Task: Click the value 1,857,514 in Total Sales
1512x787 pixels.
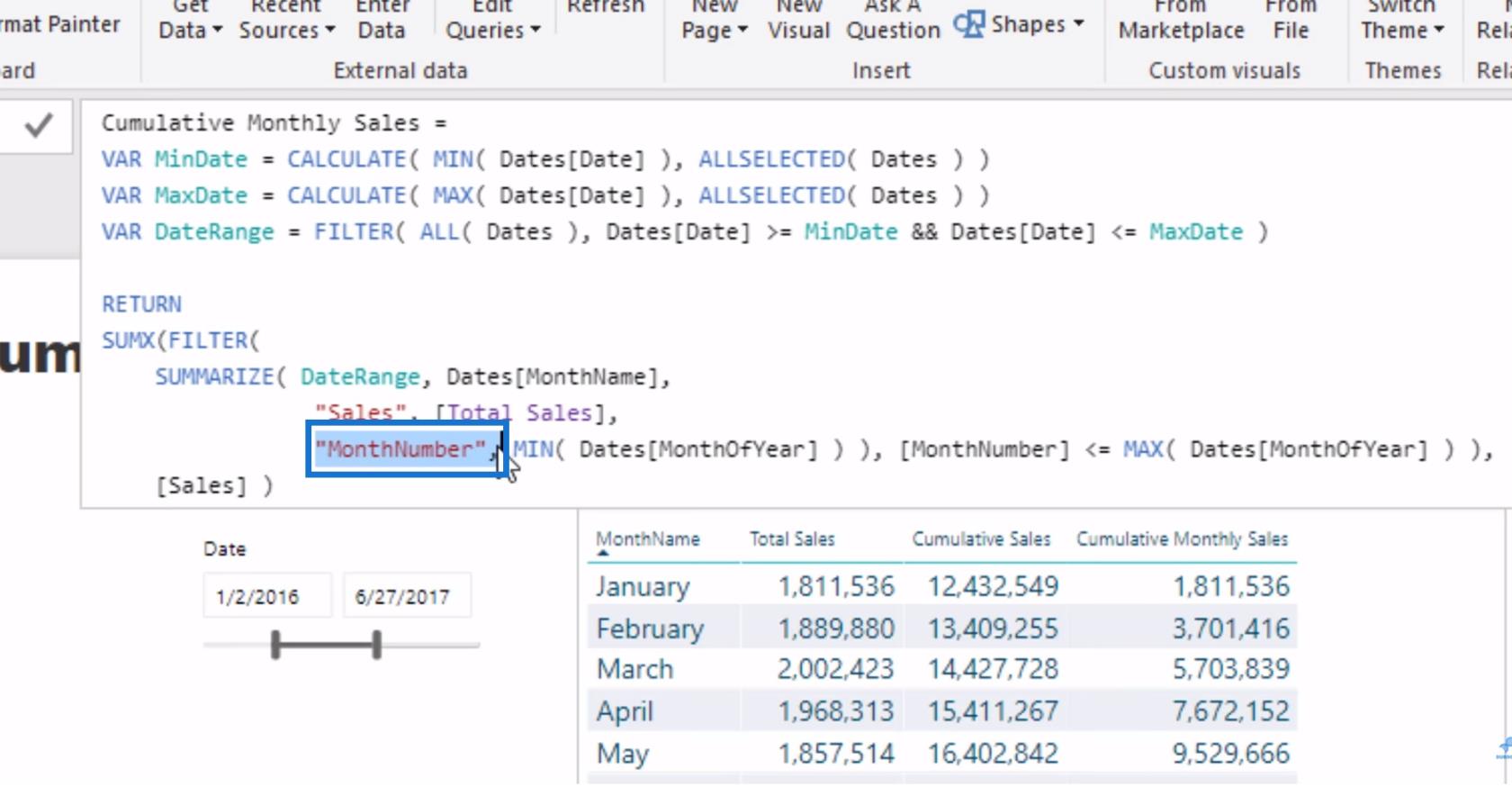Action: coord(836,754)
